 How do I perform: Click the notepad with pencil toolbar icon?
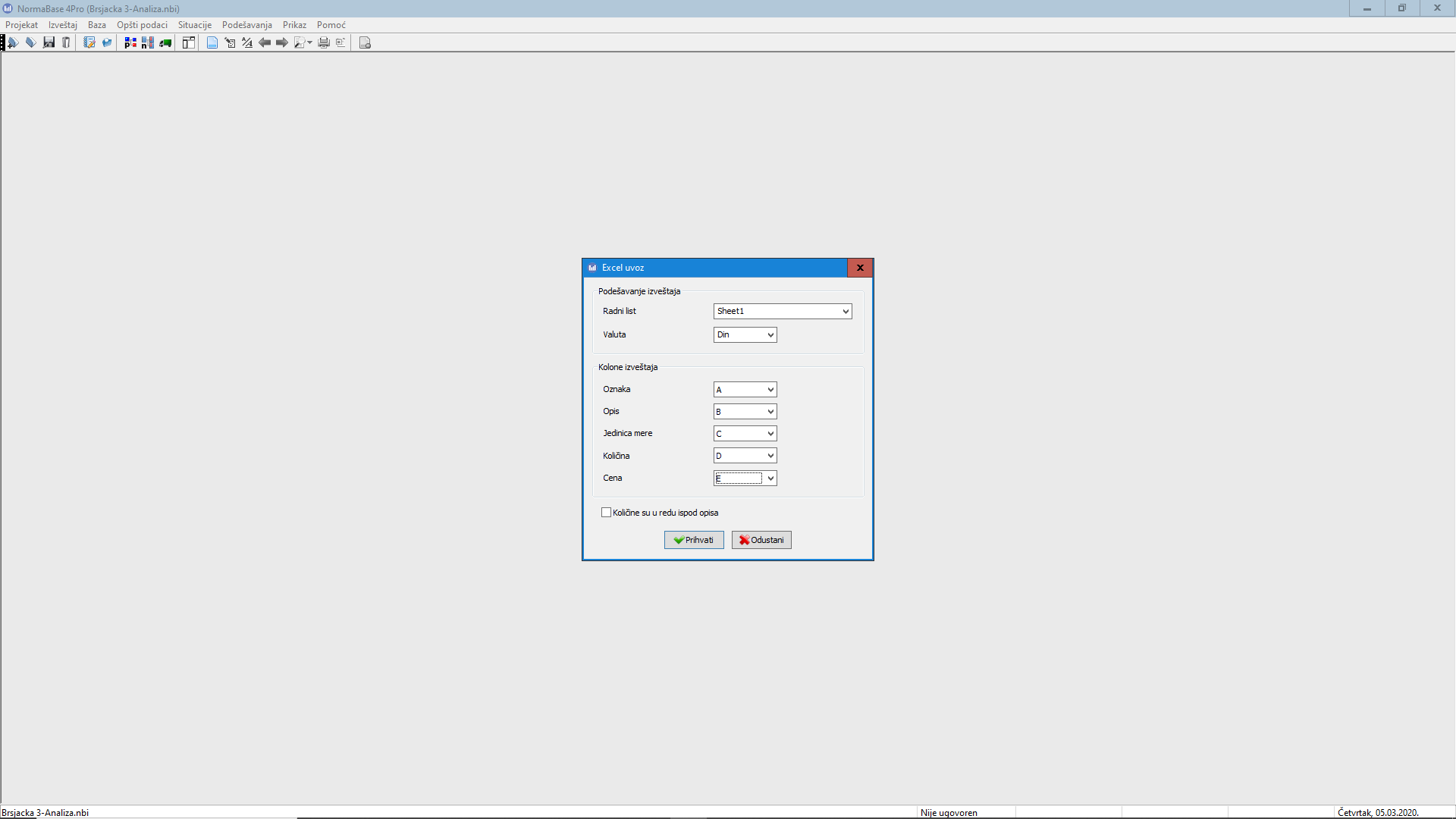[x=89, y=42]
